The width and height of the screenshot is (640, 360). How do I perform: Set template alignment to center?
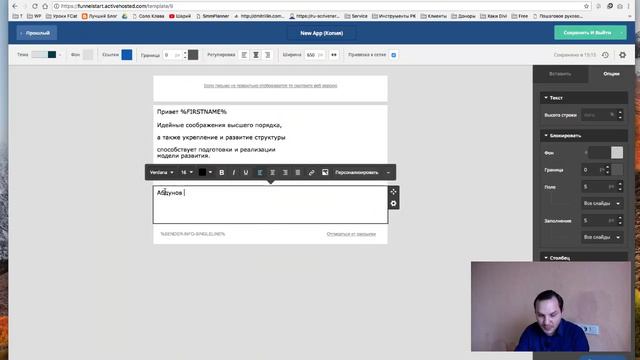(256, 55)
